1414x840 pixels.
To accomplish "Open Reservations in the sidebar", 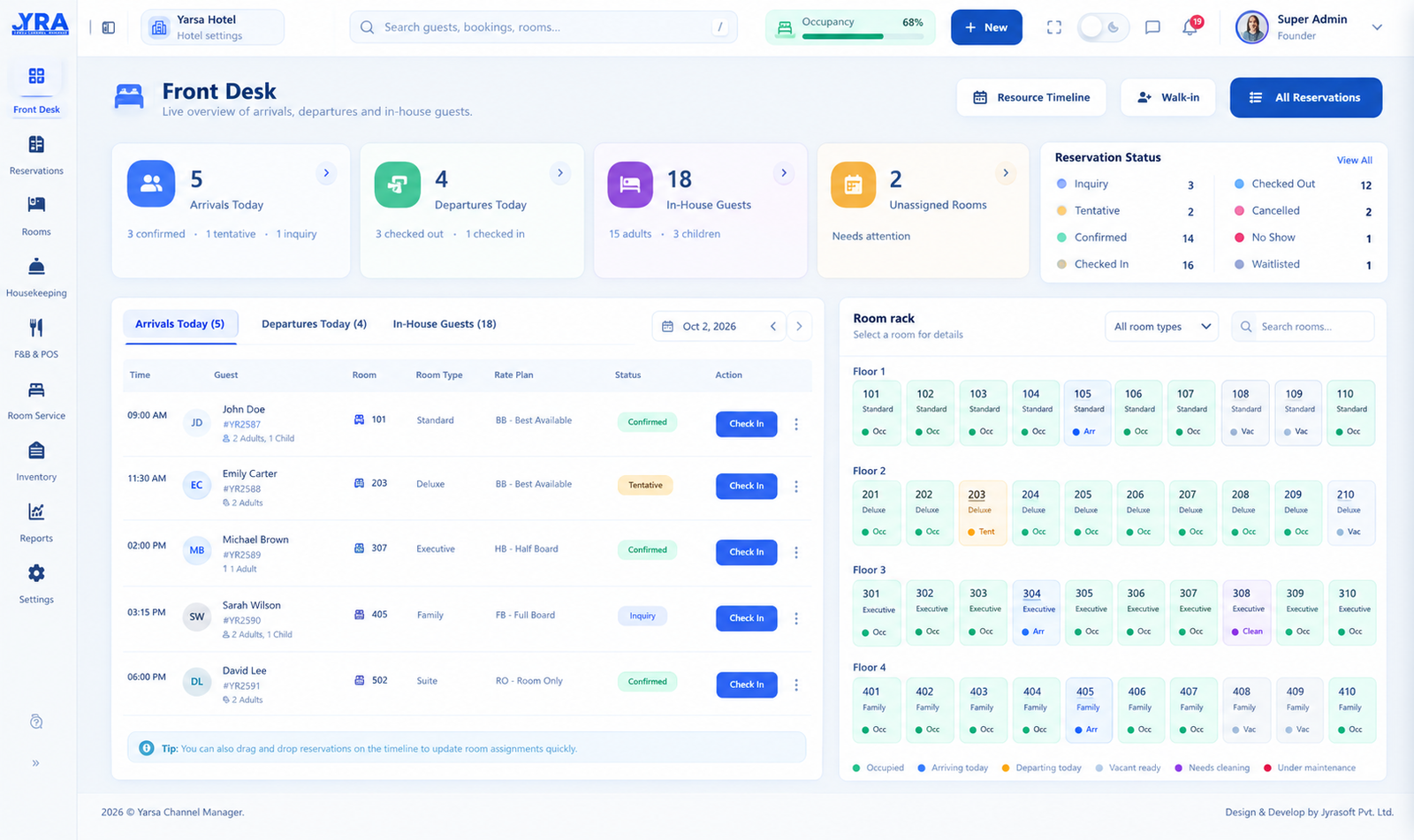I will pos(36,155).
